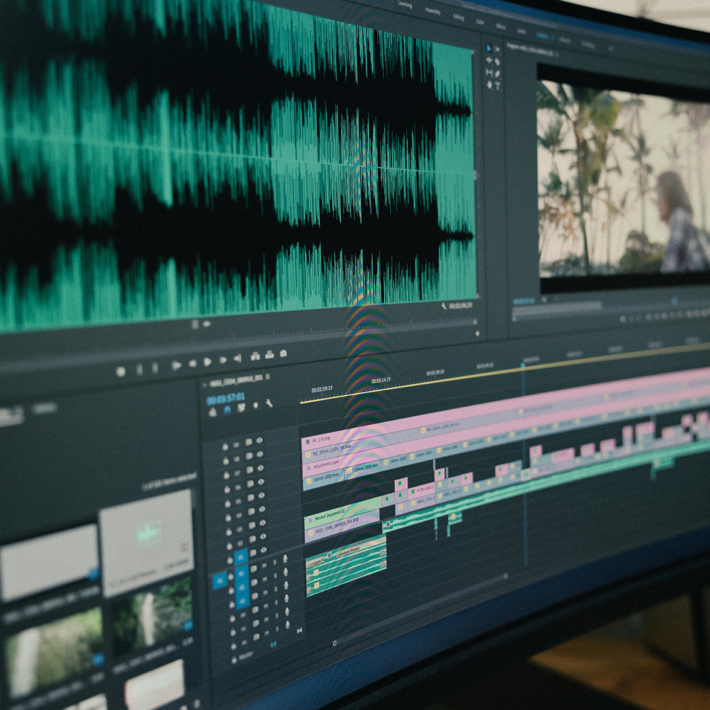Toggle A1 source patch blue box

220,580
